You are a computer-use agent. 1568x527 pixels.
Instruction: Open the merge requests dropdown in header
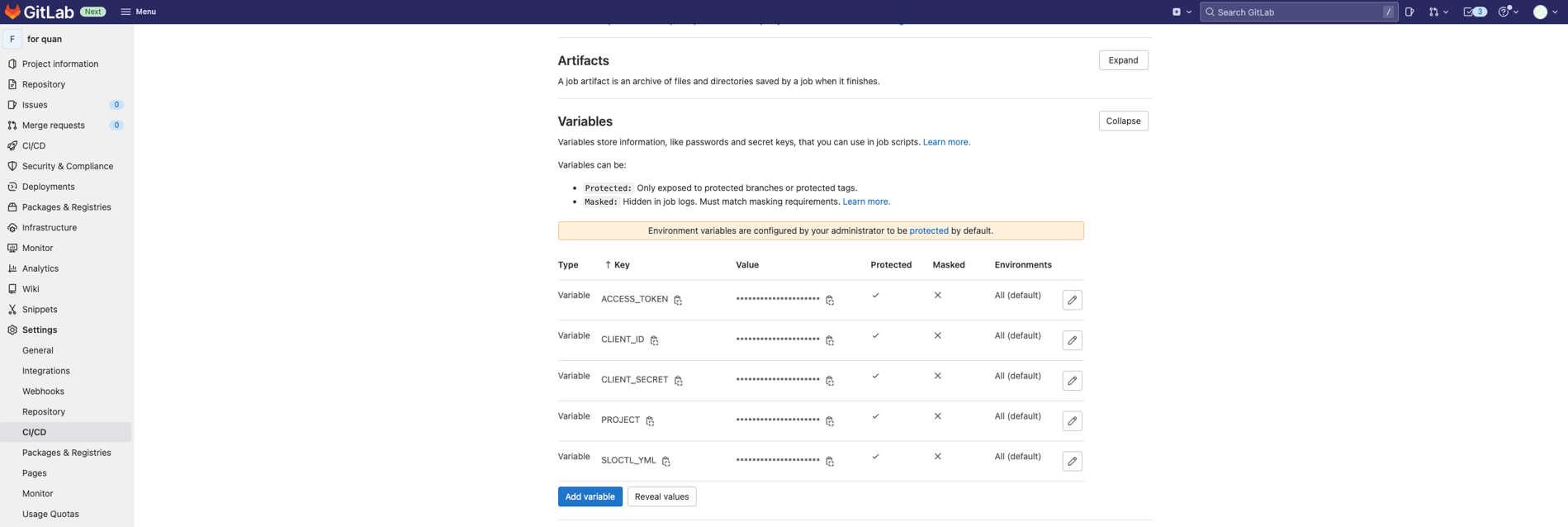pyautogui.click(x=1438, y=12)
